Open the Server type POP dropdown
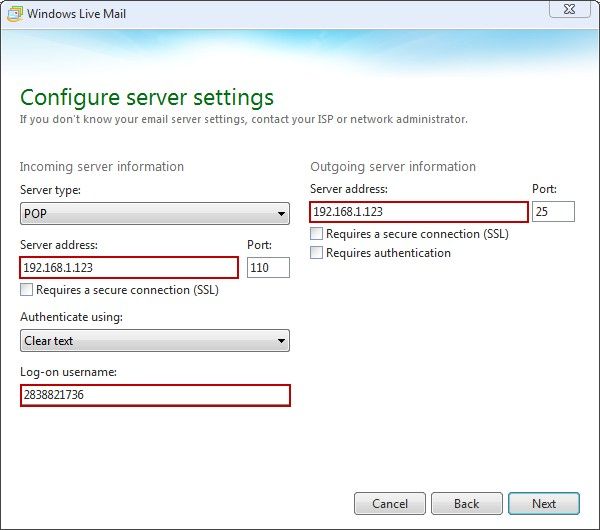Image resolution: width=600 pixels, height=530 pixels. (155, 214)
